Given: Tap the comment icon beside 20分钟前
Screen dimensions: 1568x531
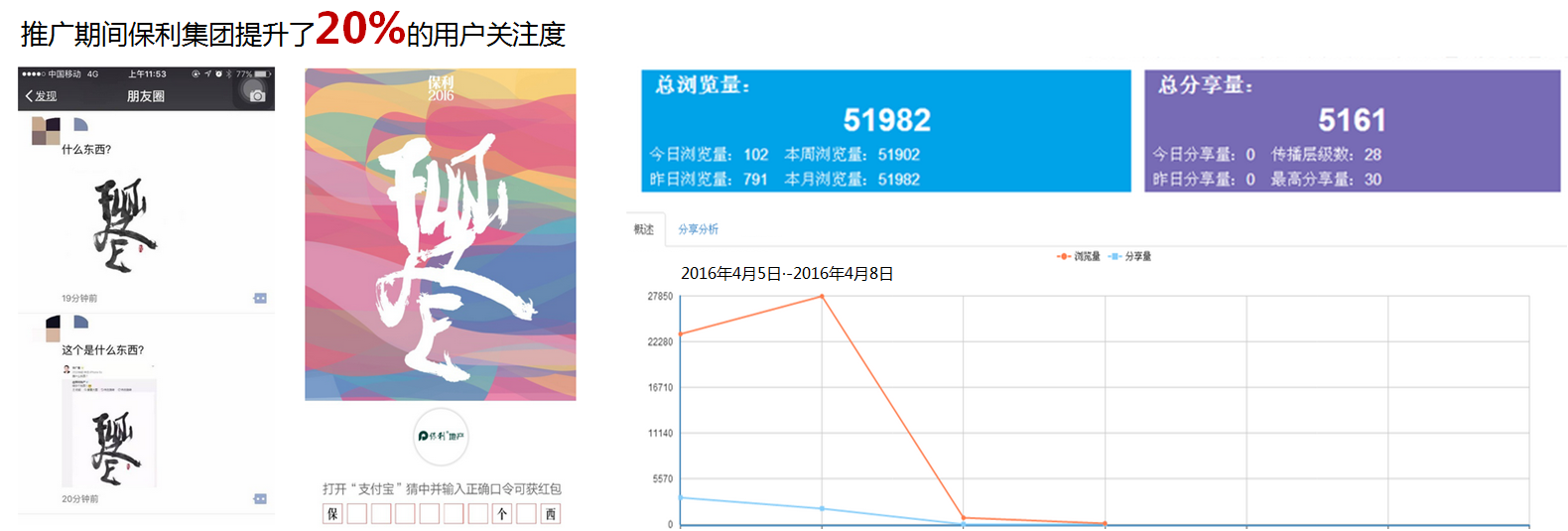Looking at the screenshot, I should click(260, 498).
